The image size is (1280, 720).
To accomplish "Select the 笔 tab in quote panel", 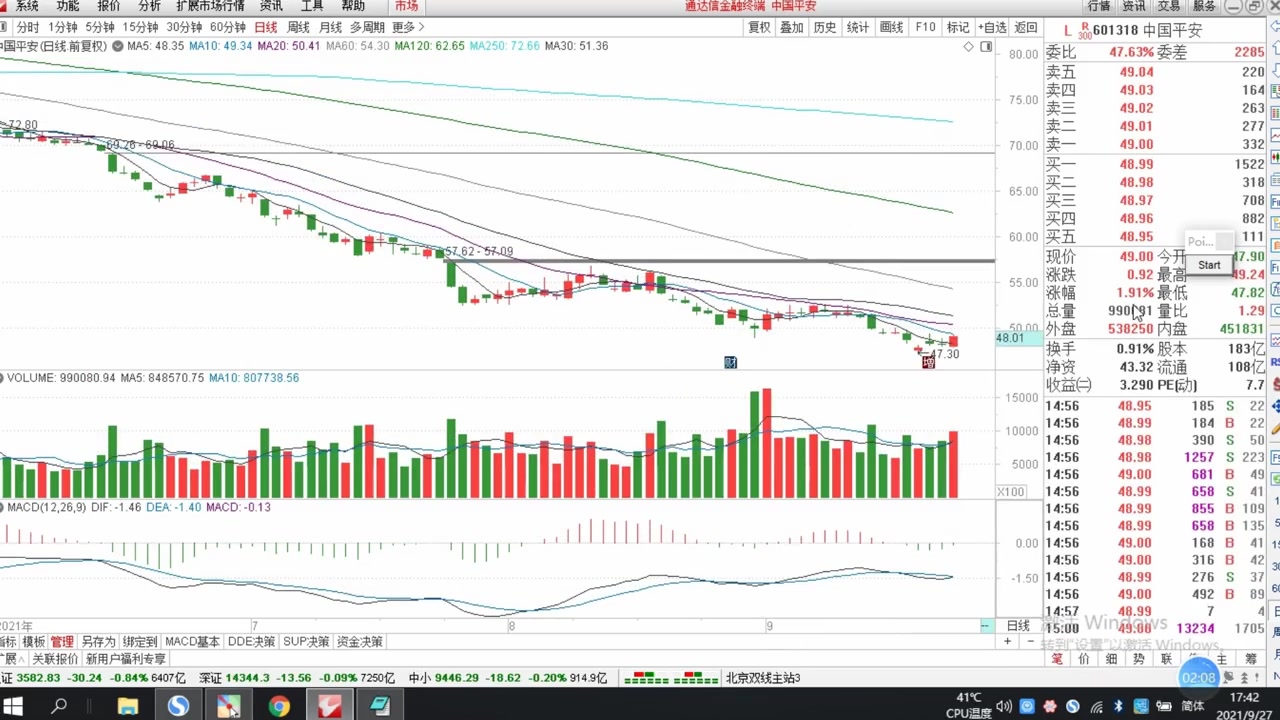I will pos(1057,659).
